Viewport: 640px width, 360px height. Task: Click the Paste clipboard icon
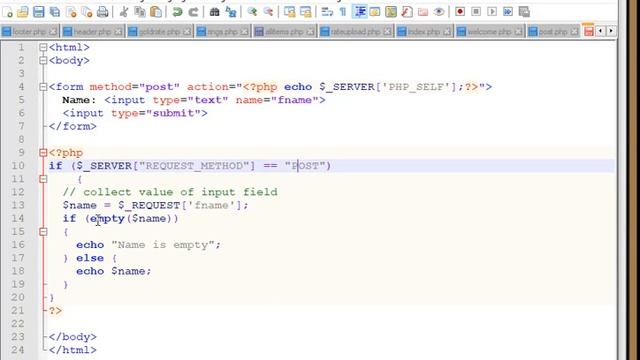click(x=156, y=12)
